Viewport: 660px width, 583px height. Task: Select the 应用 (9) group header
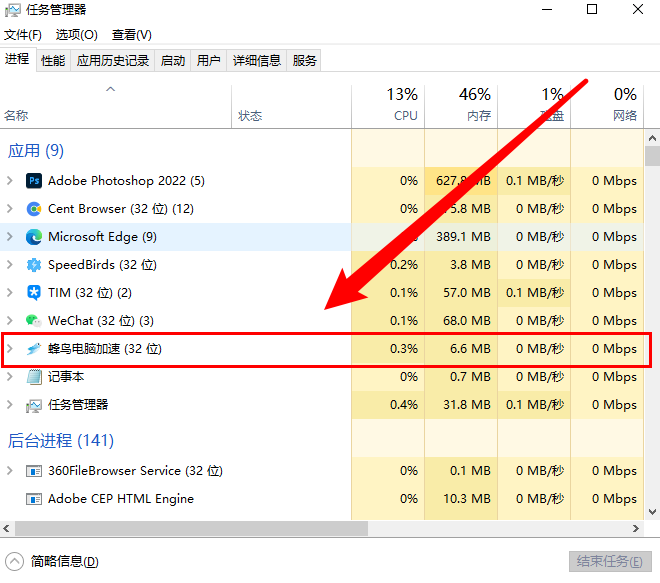[x=36, y=151]
